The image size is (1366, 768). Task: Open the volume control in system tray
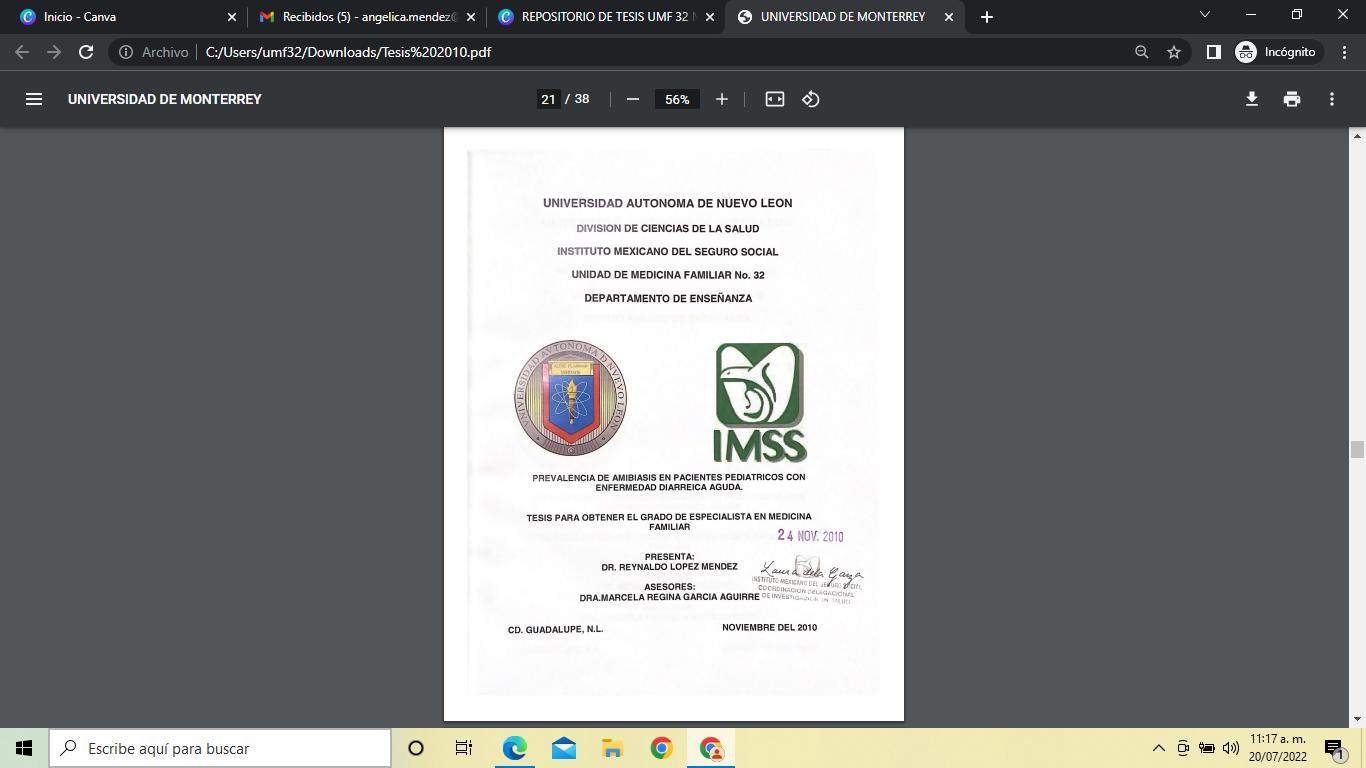click(1231, 748)
